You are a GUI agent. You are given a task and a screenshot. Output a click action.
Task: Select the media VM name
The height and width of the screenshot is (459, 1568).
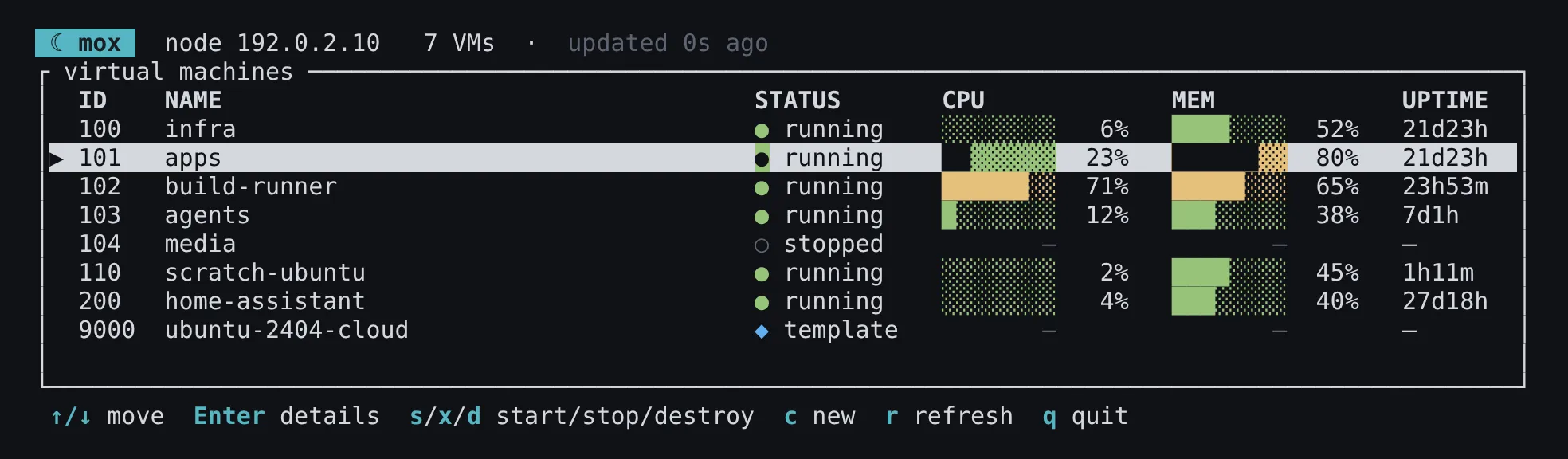(x=200, y=244)
